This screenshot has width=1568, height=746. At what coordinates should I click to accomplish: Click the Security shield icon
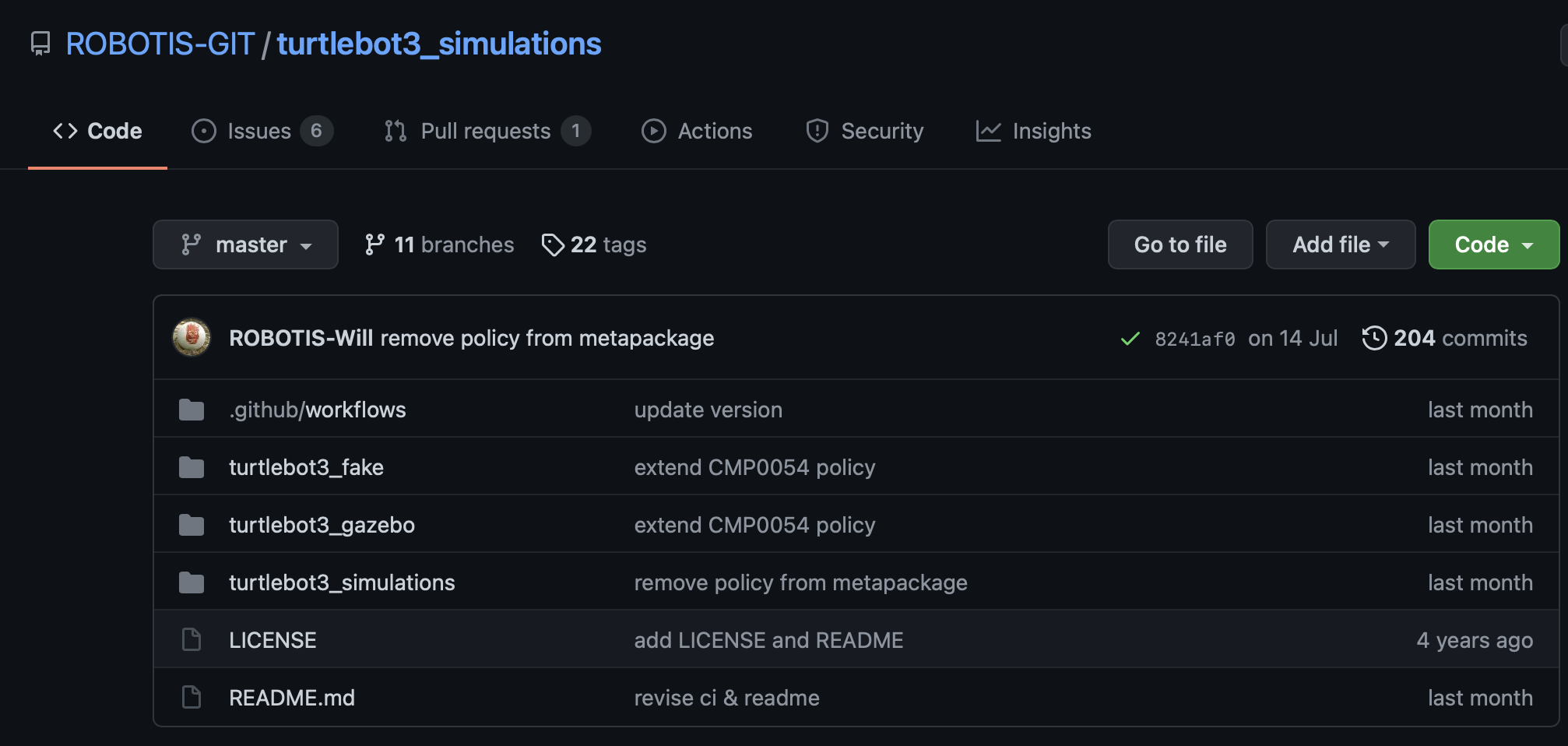817,131
